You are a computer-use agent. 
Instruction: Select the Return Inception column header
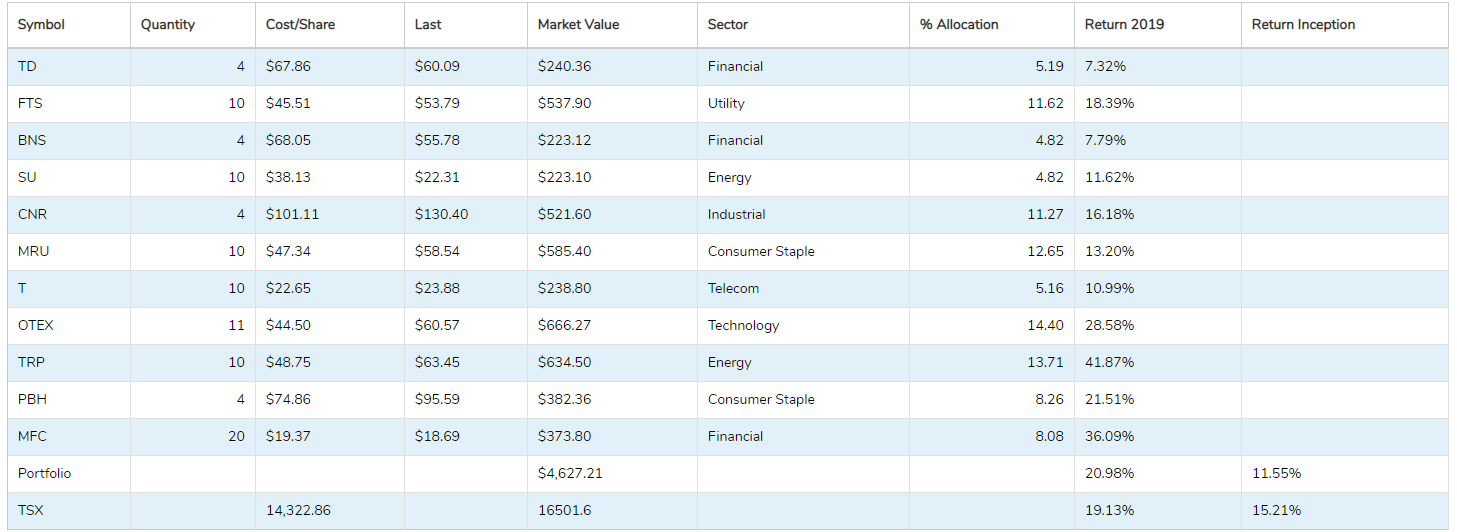tap(1303, 25)
